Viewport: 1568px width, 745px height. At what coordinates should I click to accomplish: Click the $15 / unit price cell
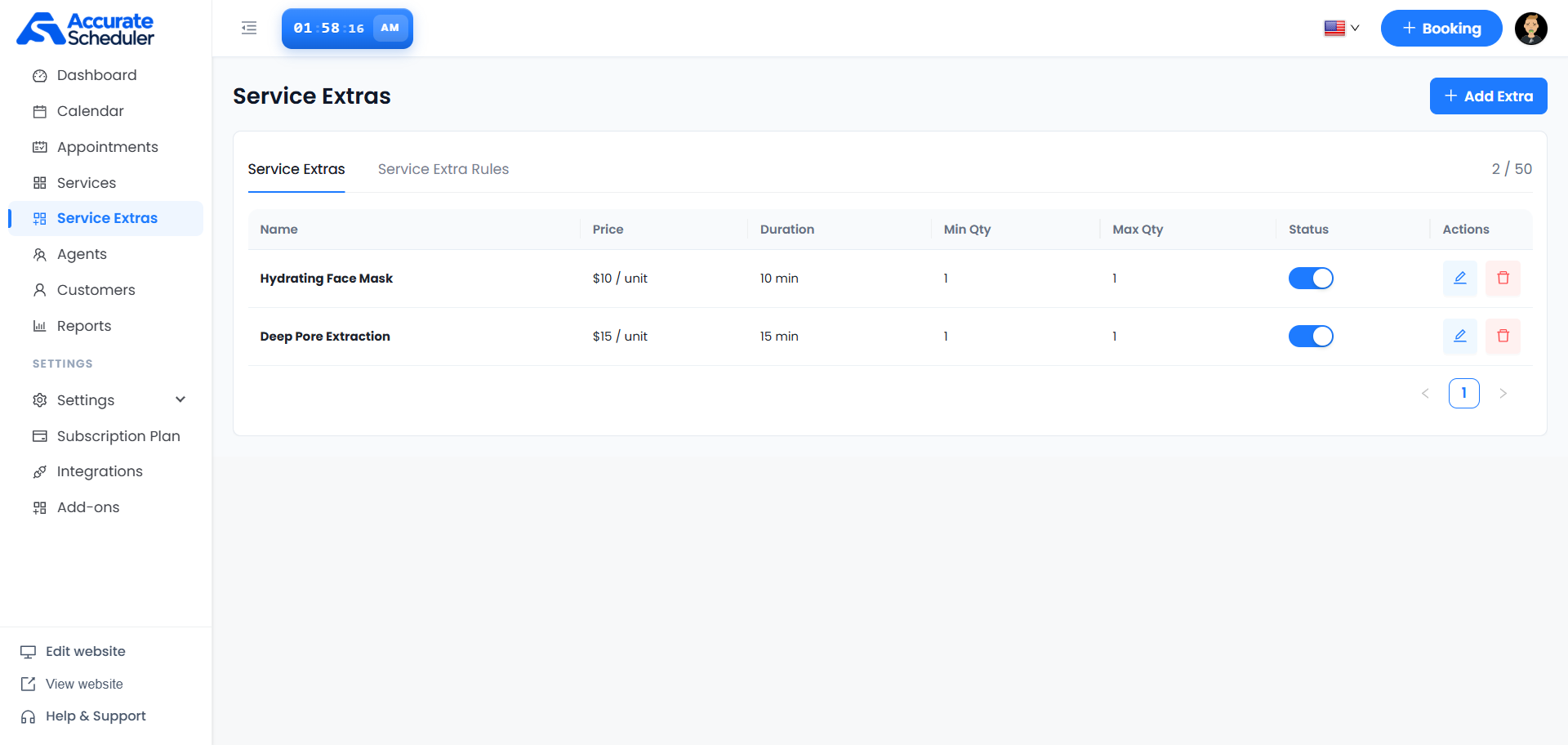click(x=620, y=337)
